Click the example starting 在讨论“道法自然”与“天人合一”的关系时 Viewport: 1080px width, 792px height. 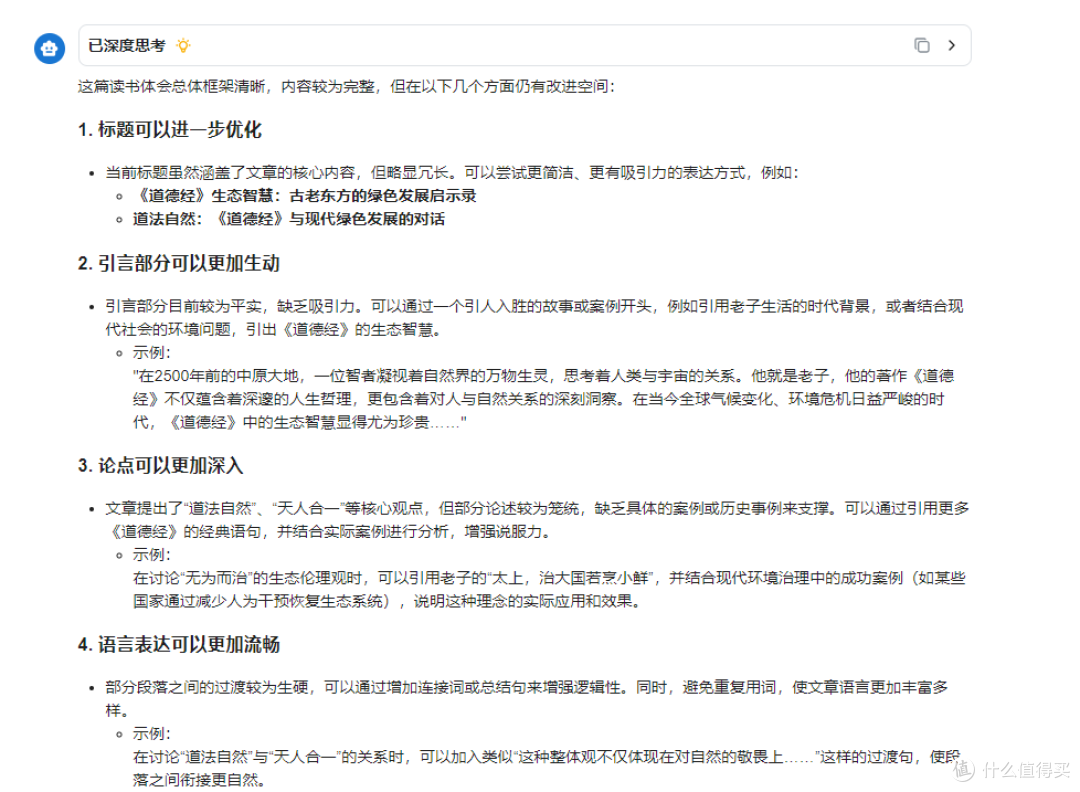[x=546, y=769]
